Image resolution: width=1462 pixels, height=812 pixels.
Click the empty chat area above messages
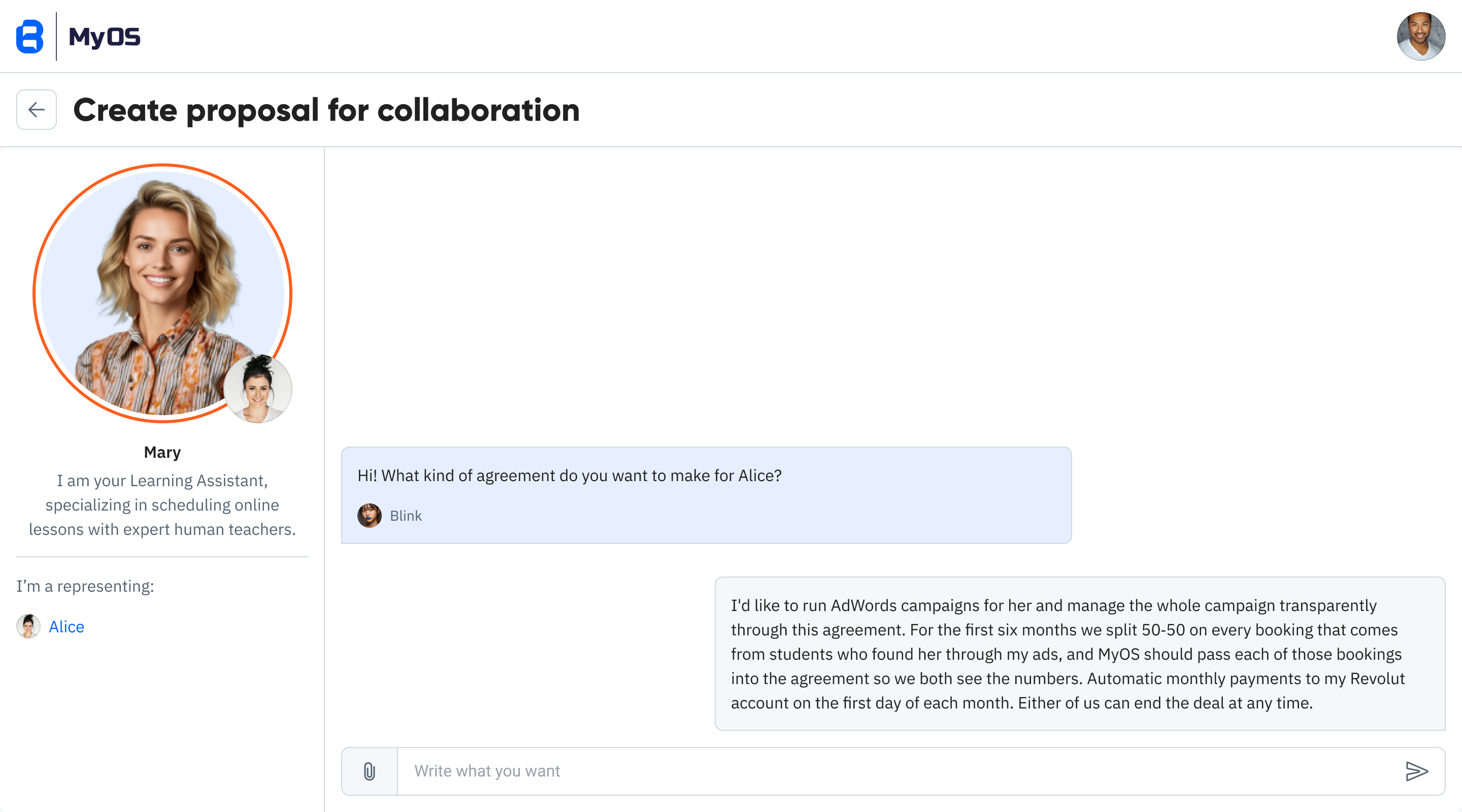click(893, 295)
